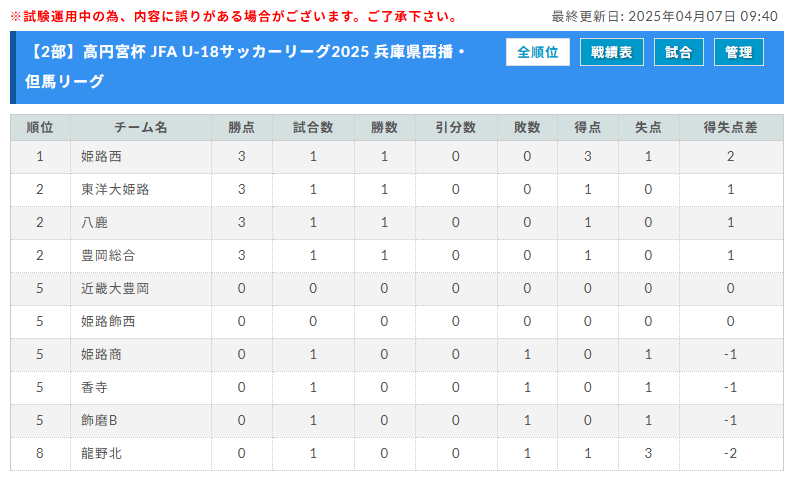This screenshot has width=792, height=480.
Task: Select team 近畿大豊岡
Action: coord(114,288)
